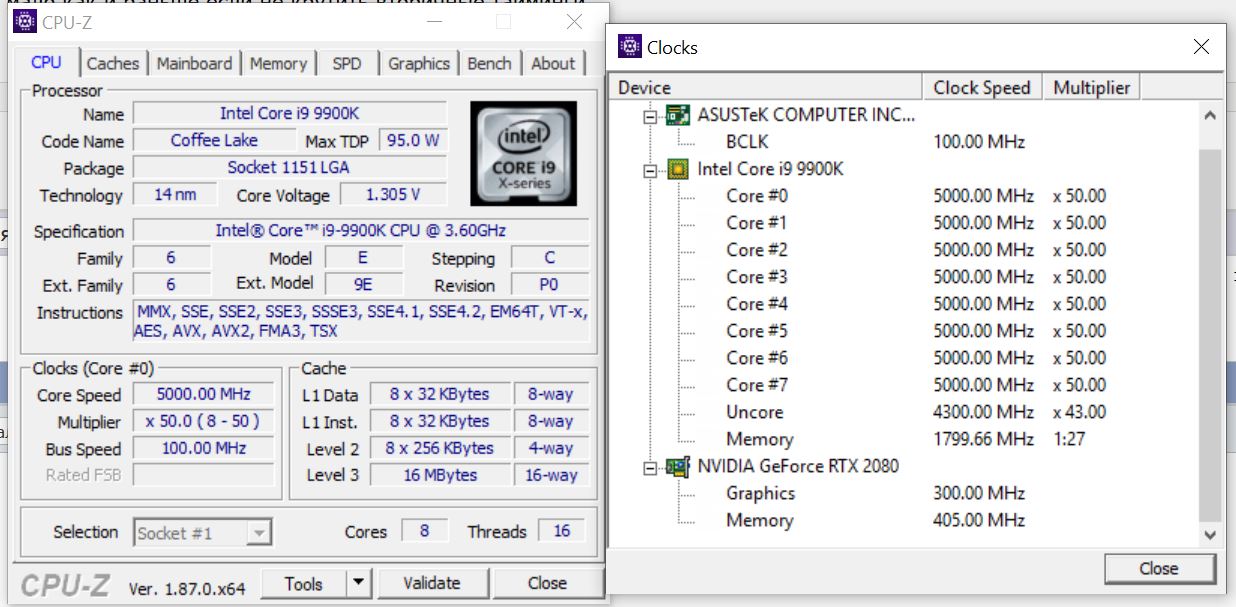Click the Multiplier column header
This screenshot has width=1236, height=607.
[x=1091, y=87]
